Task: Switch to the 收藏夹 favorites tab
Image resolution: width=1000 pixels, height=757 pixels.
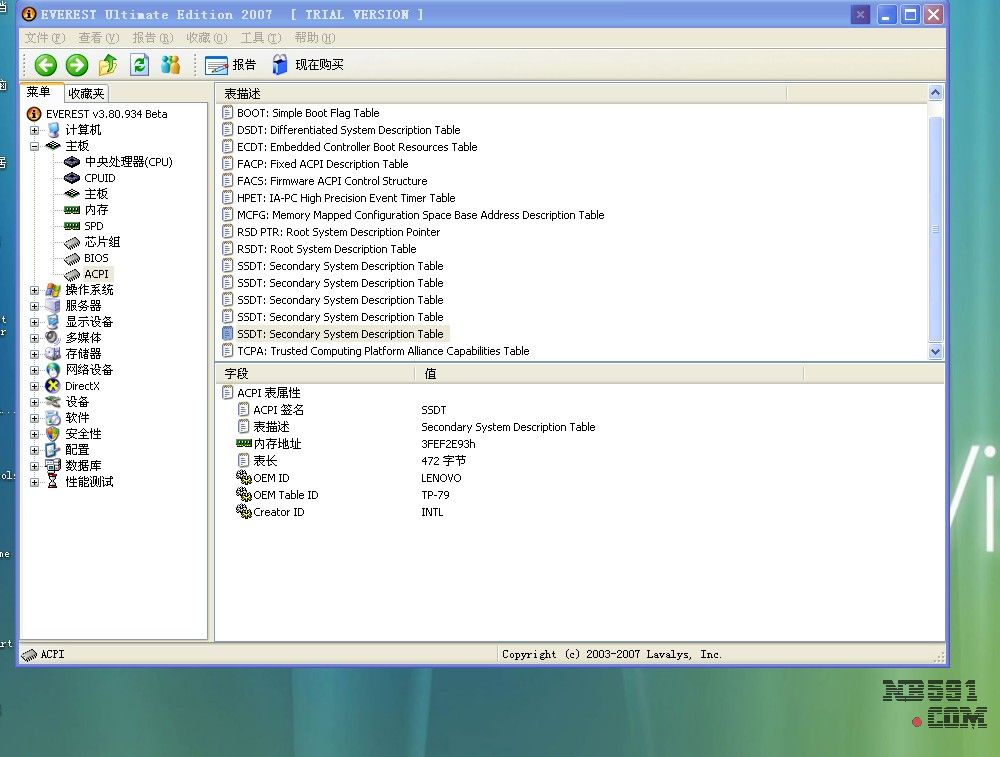Action: tap(86, 93)
